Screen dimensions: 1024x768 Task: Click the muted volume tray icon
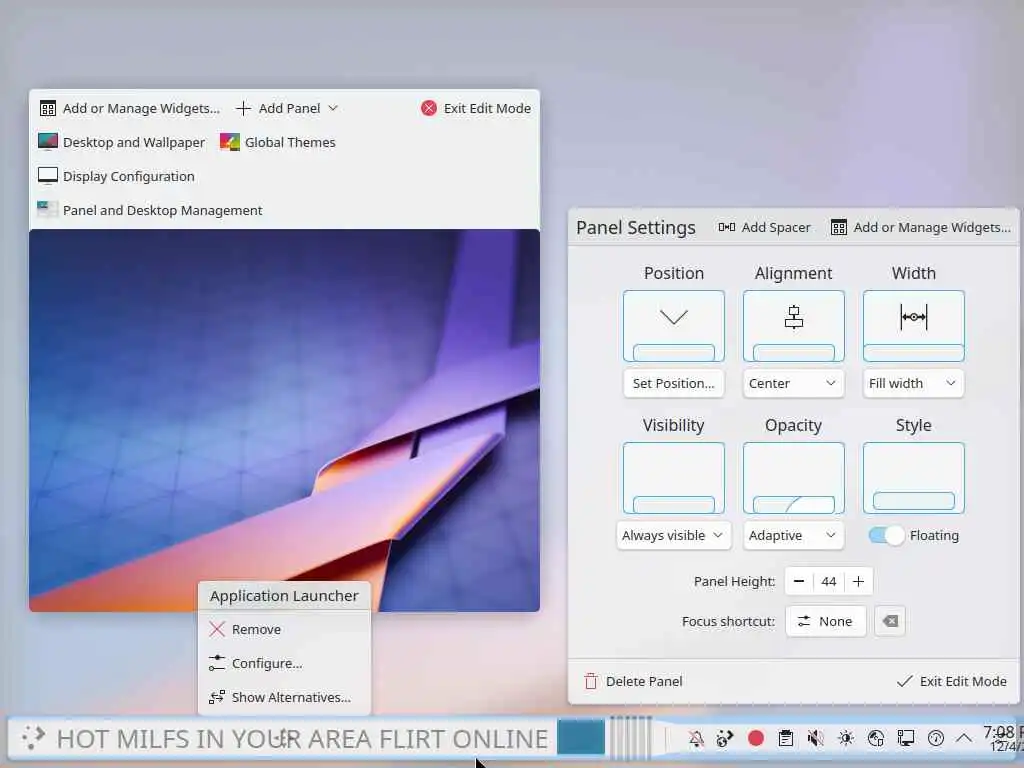pos(816,739)
